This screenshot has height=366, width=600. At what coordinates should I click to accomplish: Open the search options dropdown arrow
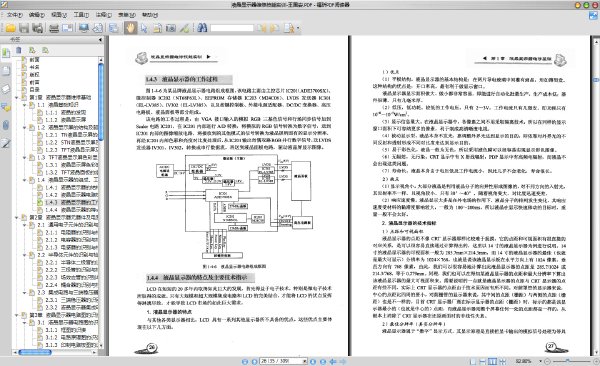(x=298, y=28)
